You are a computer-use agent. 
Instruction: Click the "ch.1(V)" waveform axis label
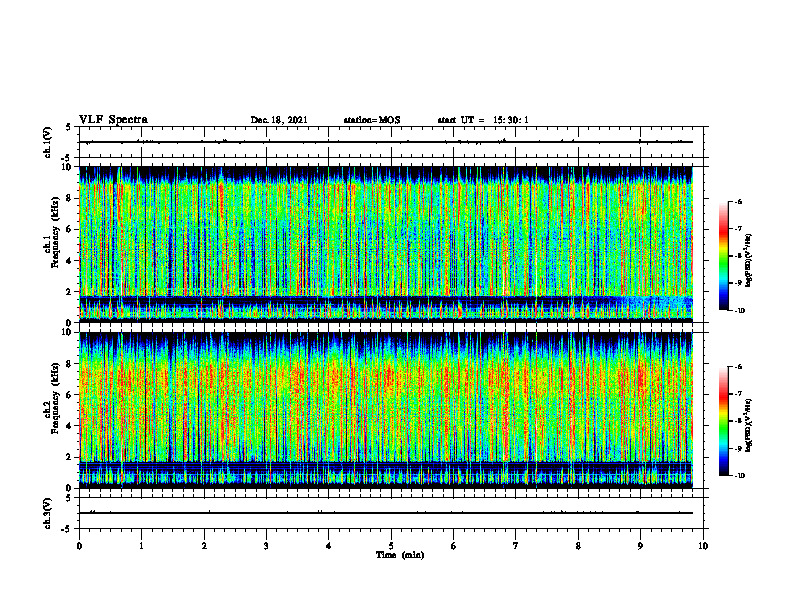48,142
